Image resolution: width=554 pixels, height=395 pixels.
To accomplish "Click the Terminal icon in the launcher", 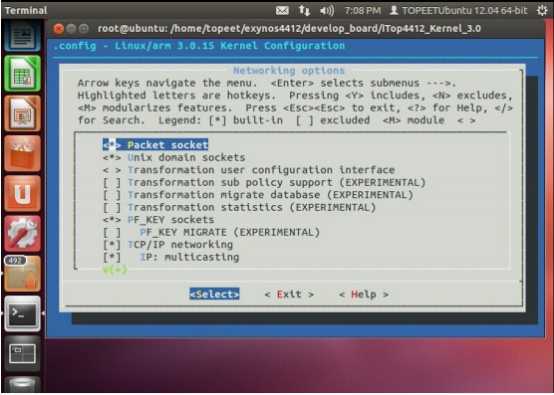I will (x=23, y=313).
